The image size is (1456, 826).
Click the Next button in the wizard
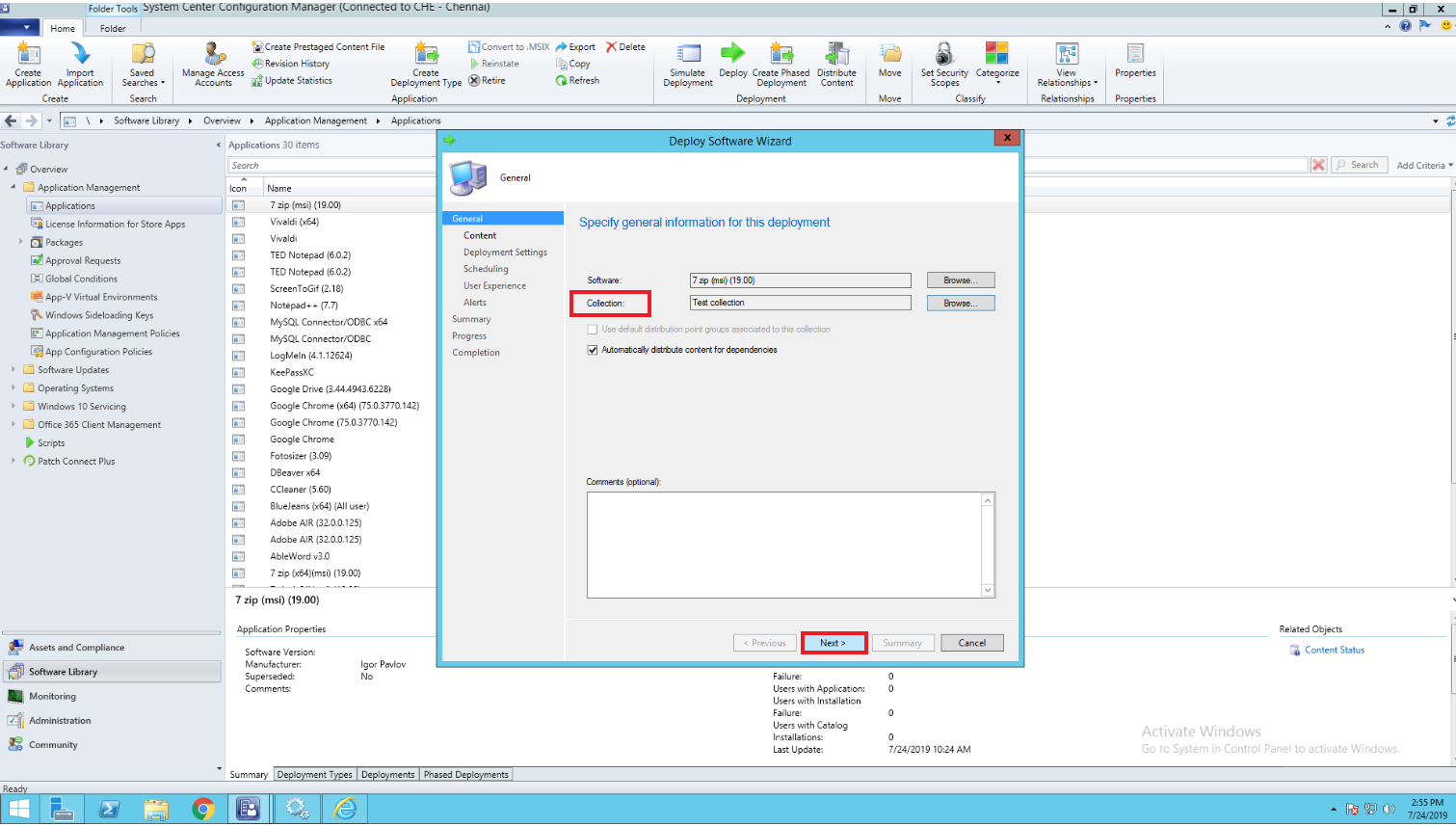coord(834,642)
